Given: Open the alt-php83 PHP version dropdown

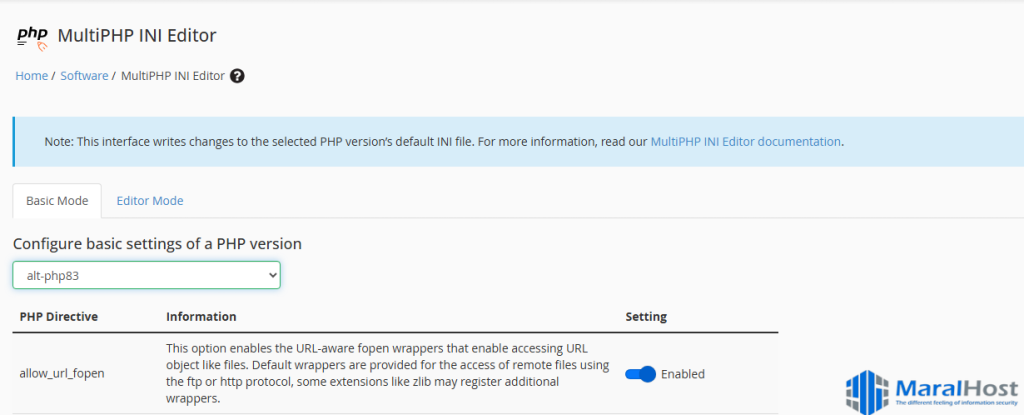Looking at the screenshot, I should click(x=146, y=275).
